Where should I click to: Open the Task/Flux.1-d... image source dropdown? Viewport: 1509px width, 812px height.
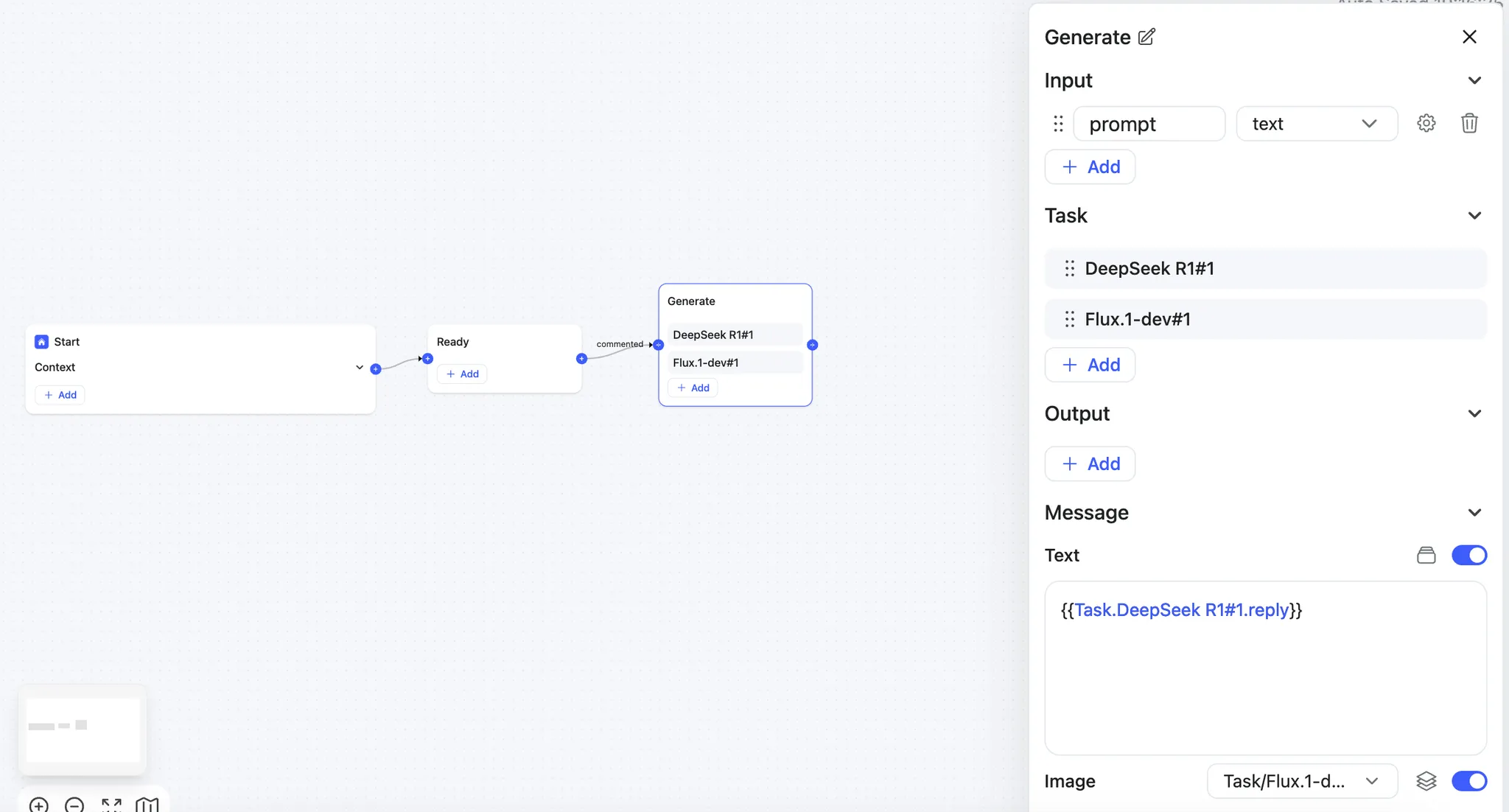coord(1301,781)
